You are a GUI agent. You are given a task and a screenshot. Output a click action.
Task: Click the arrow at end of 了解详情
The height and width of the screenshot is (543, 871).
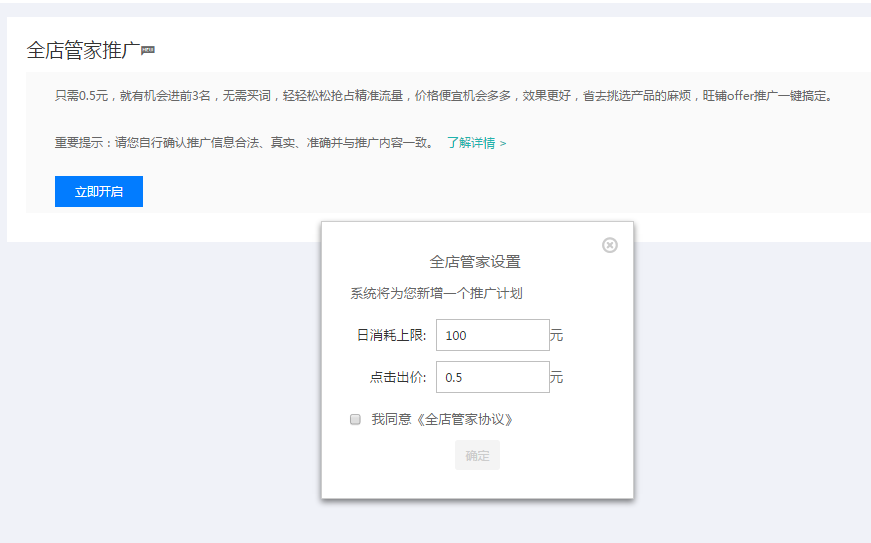(x=503, y=144)
